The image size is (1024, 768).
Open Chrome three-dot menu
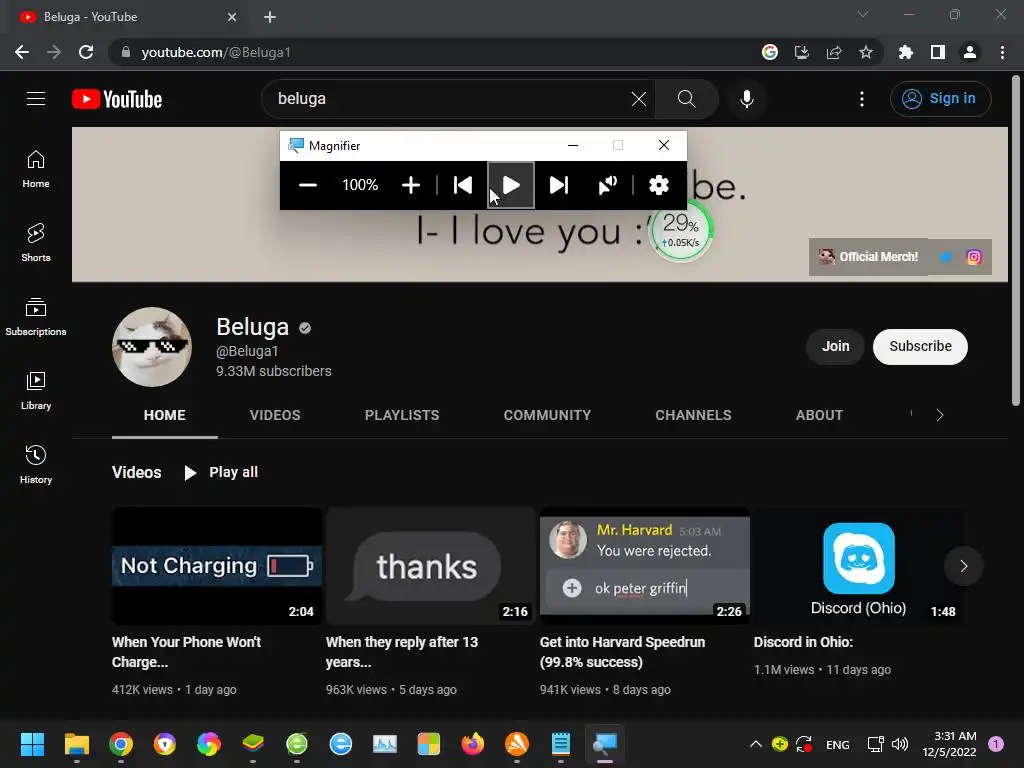1002,52
